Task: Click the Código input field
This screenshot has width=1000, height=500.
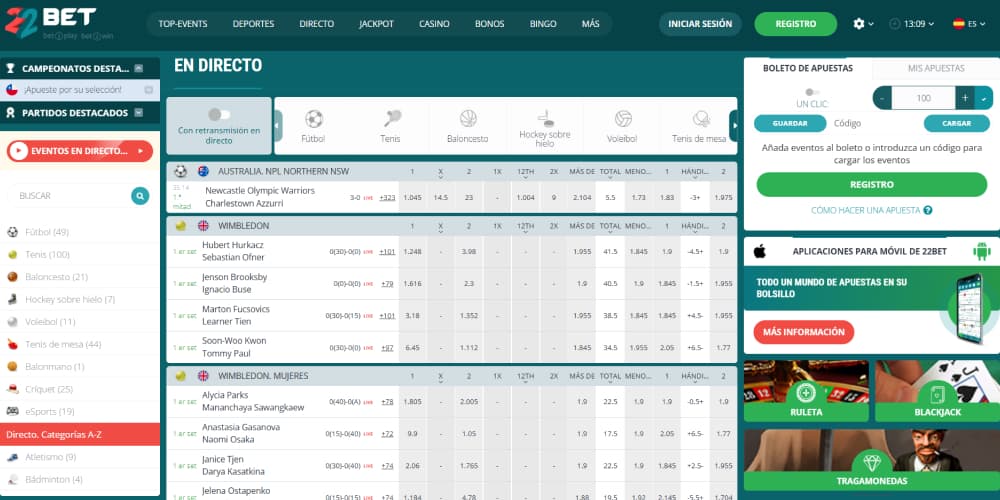Action: [x=875, y=124]
